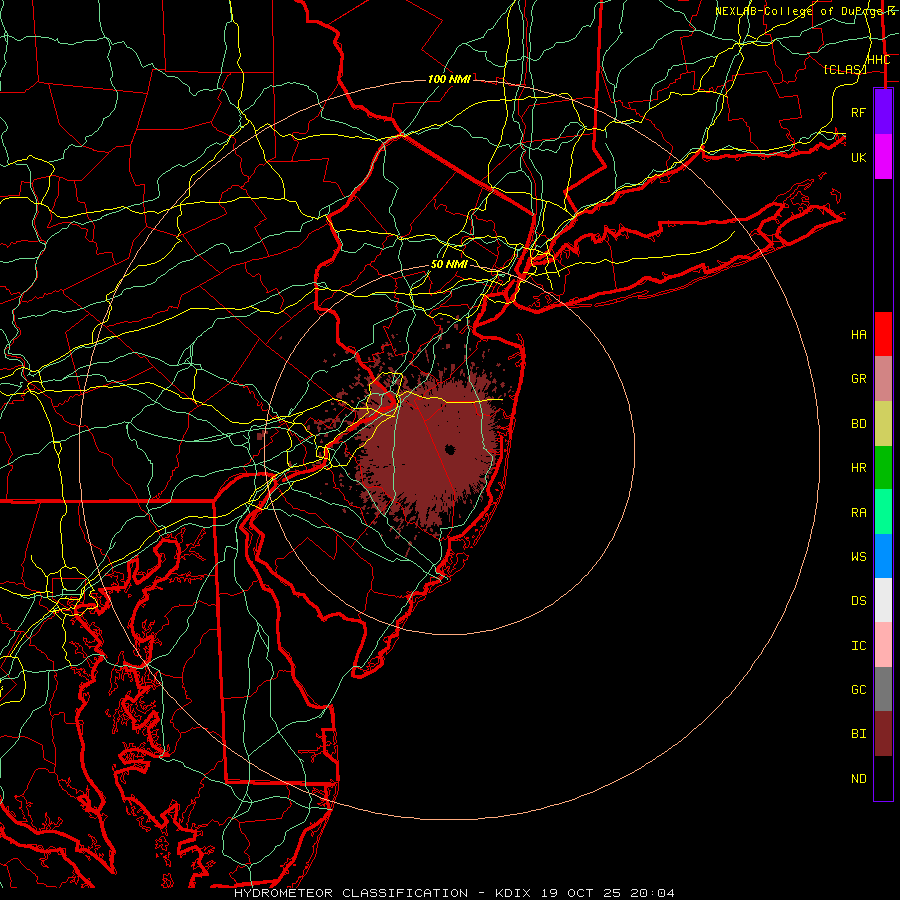Image resolution: width=900 pixels, height=900 pixels.
Task: Select the GC legend label
Action: click(x=858, y=689)
